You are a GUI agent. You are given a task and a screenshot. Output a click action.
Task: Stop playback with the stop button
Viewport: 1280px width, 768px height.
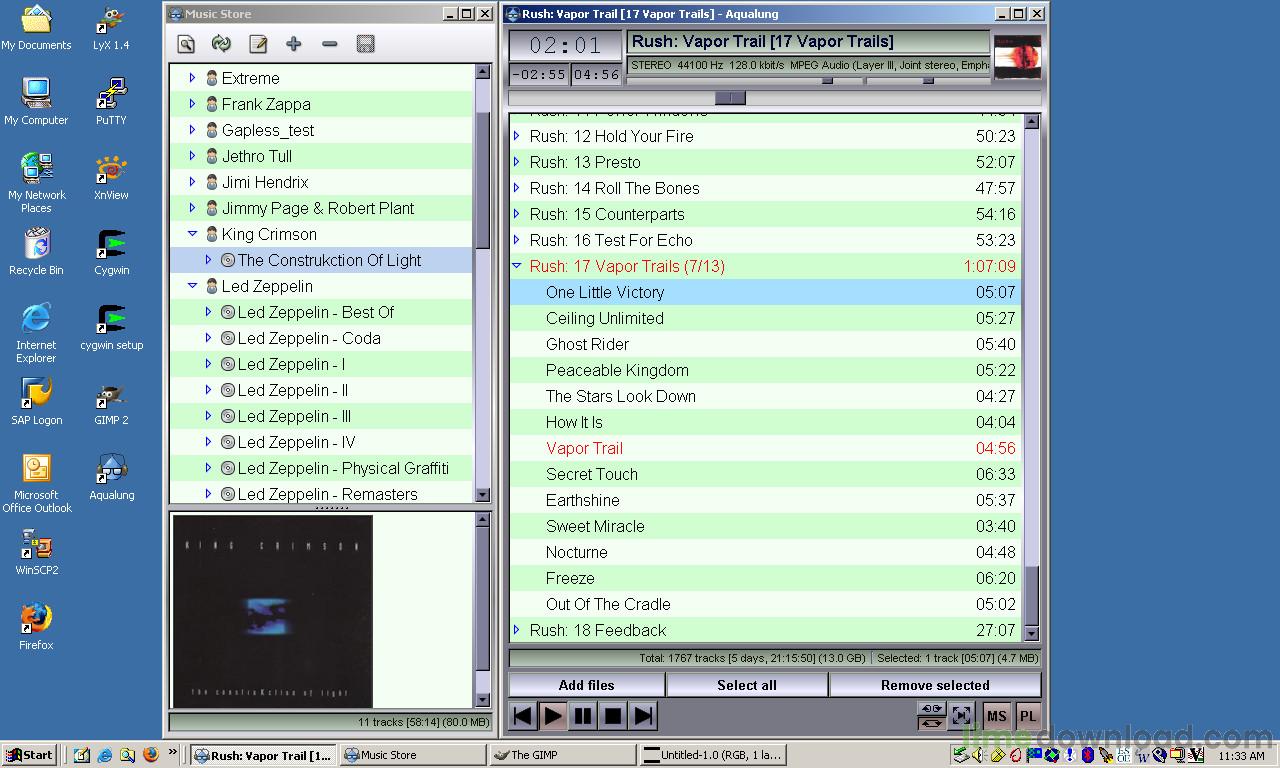(613, 715)
